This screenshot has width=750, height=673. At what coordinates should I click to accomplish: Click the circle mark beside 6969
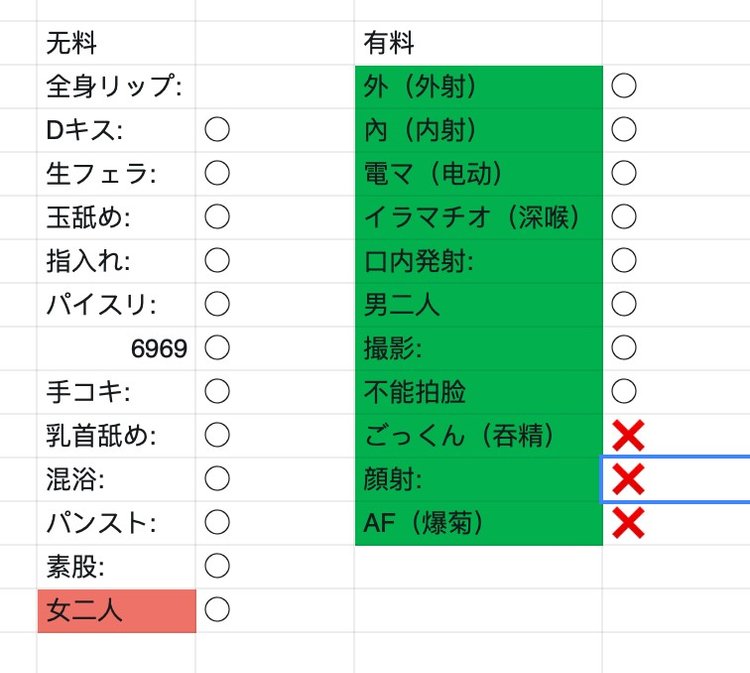217,348
